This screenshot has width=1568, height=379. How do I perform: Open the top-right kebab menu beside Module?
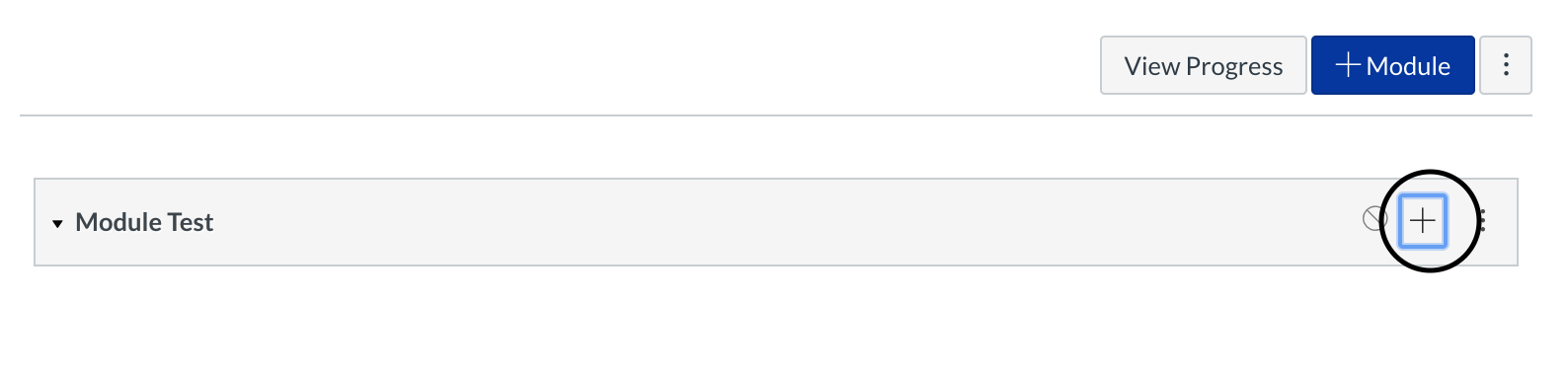click(x=1506, y=65)
